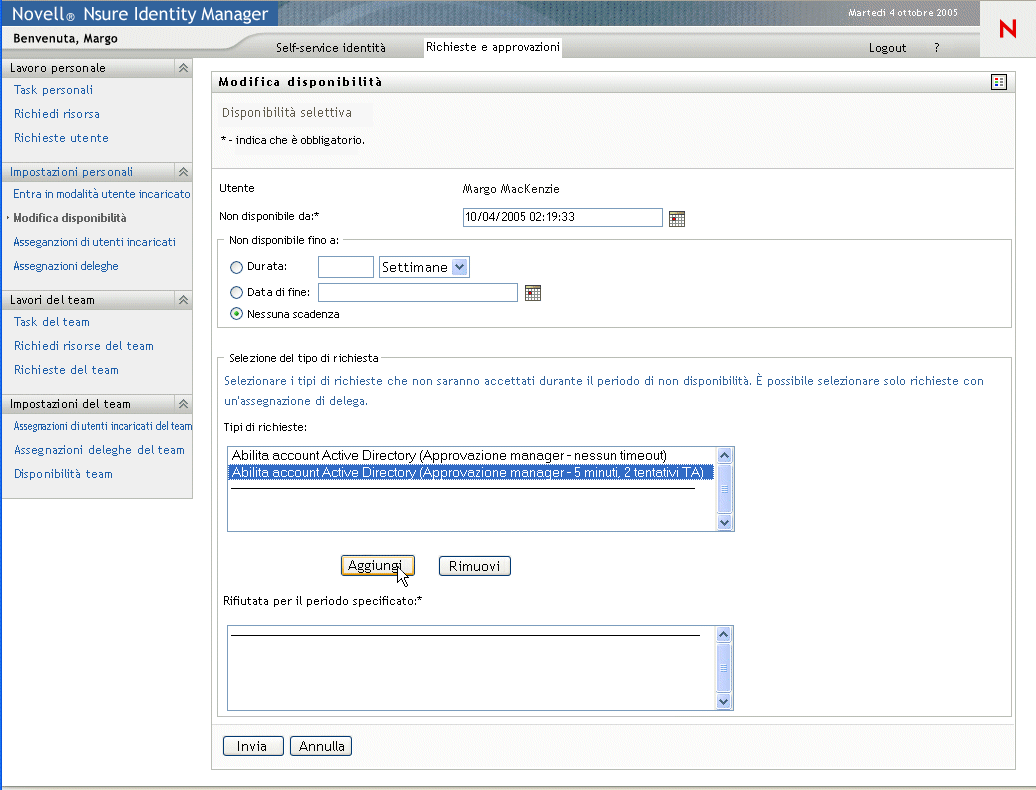This screenshot has height=790, width=1036.
Task: Click down arrow of Tipi di richieste scrollbar
Action: pos(724,522)
